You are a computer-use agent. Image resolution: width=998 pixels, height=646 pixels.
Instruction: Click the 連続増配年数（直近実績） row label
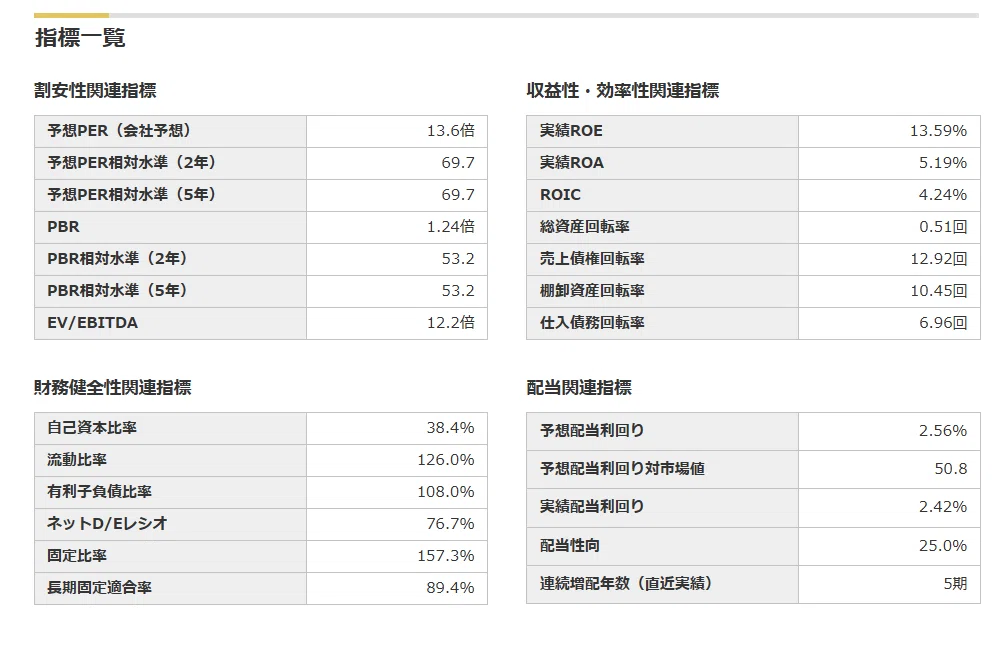(626, 583)
